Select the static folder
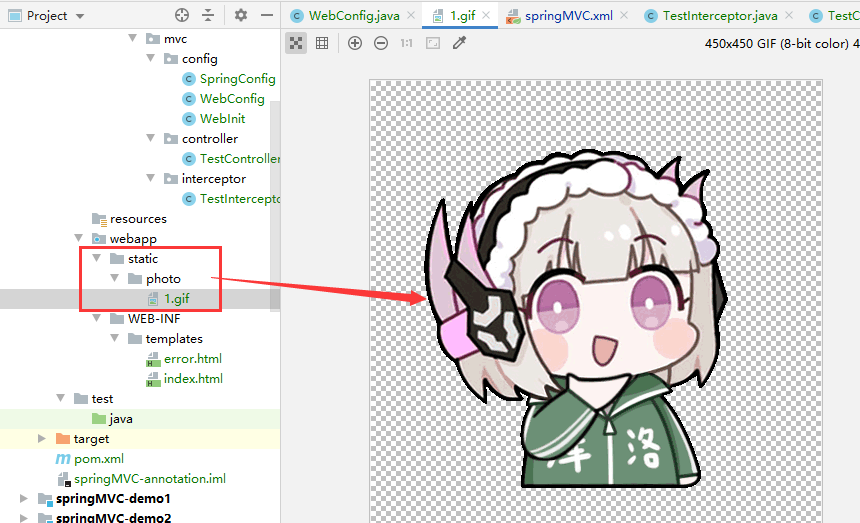The width and height of the screenshot is (860, 523). pyautogui.click(x=143, y=259)
